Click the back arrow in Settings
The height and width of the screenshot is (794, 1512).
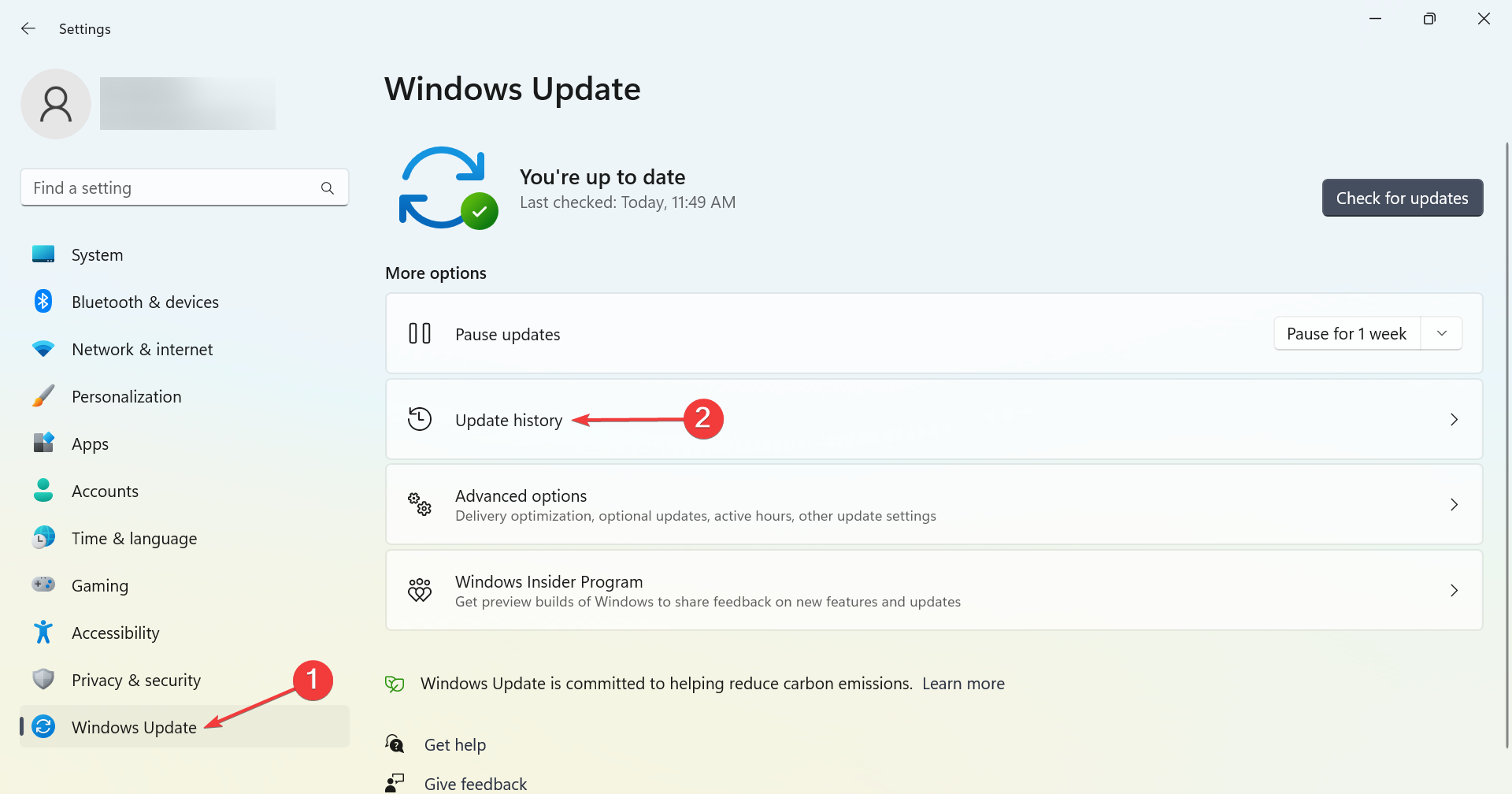point(28,28)
